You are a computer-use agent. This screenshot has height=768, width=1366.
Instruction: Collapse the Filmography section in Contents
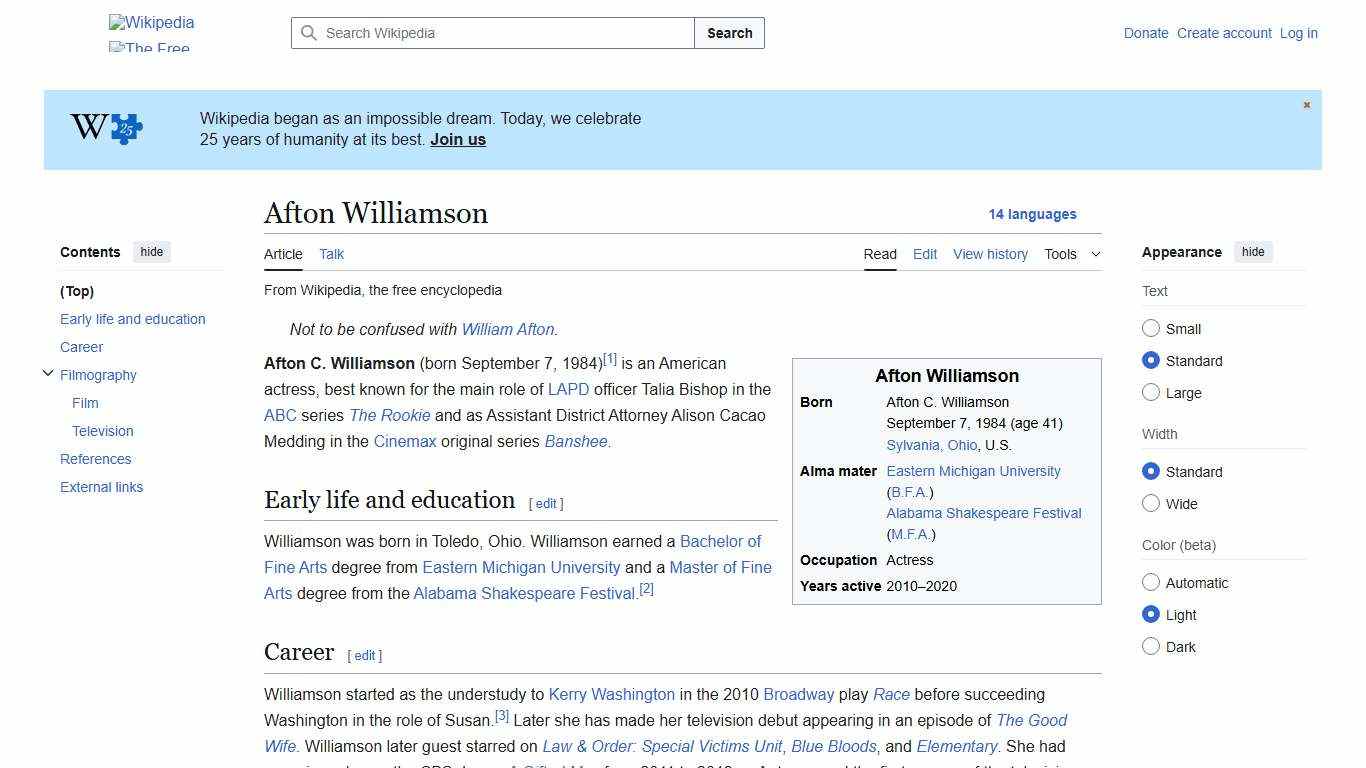pos(48,373)
